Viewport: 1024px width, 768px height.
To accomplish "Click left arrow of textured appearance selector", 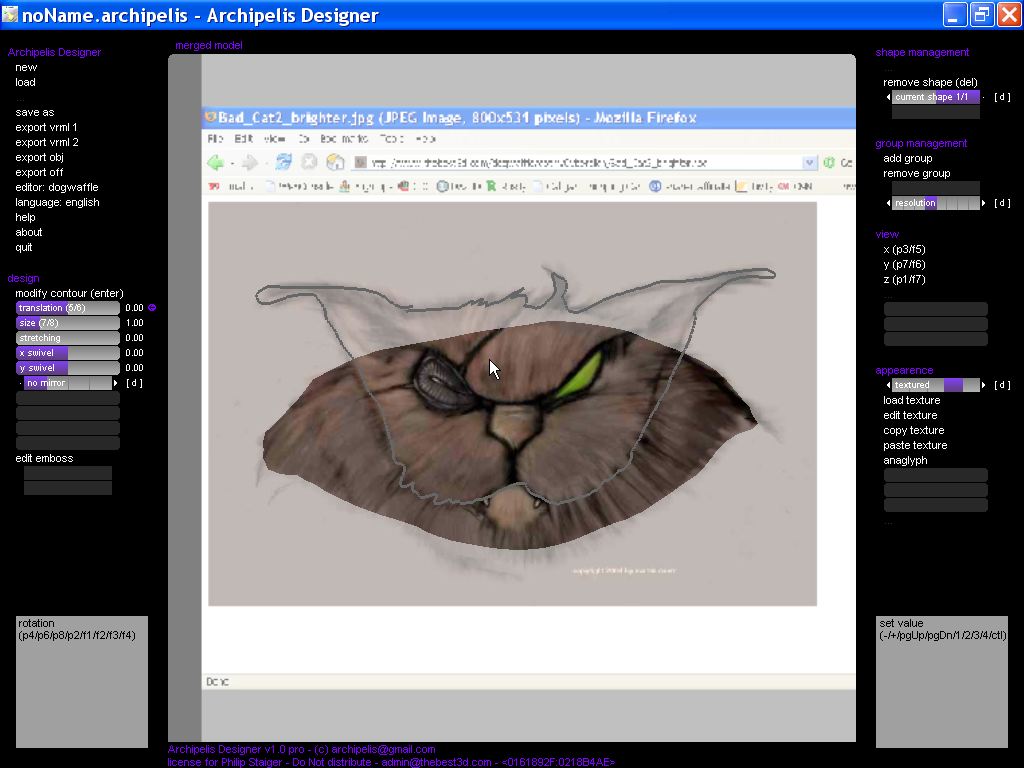I will tap(888, 385).
